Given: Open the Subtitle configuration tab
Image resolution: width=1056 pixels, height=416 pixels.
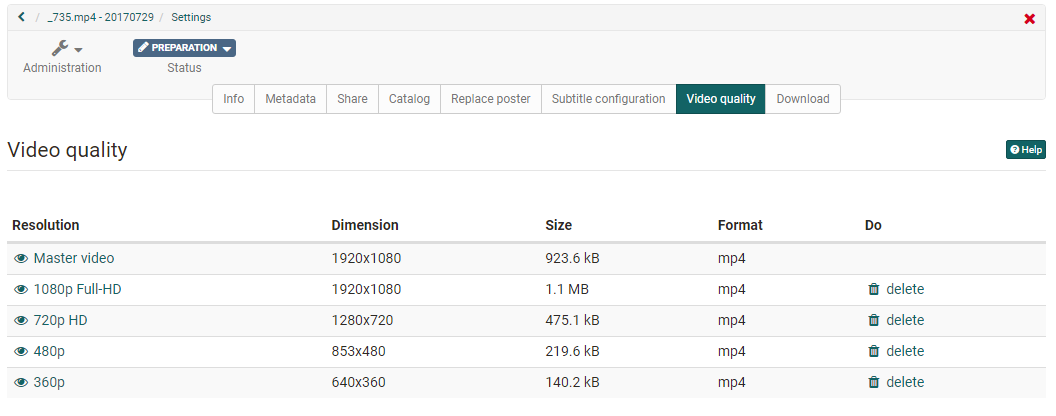Looking at the screenshot, I should [608, 99].
